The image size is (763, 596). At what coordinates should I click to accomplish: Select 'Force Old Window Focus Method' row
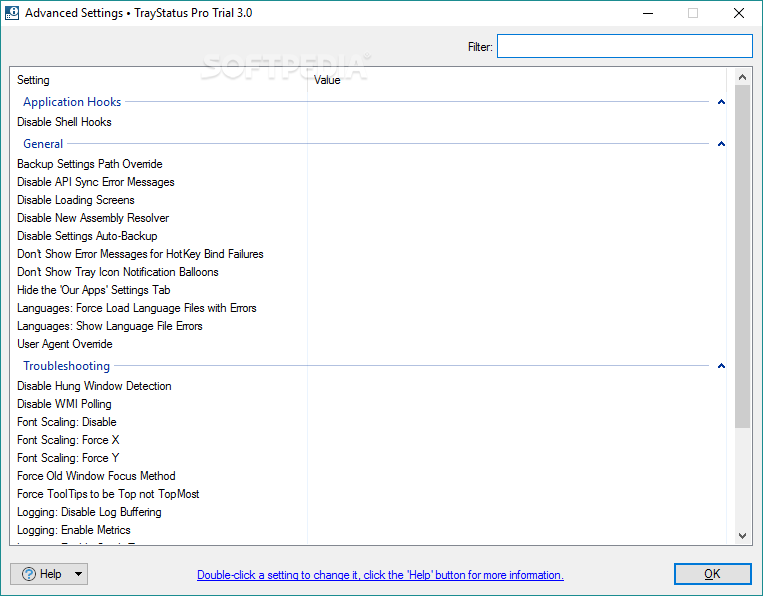pos(96,475)
